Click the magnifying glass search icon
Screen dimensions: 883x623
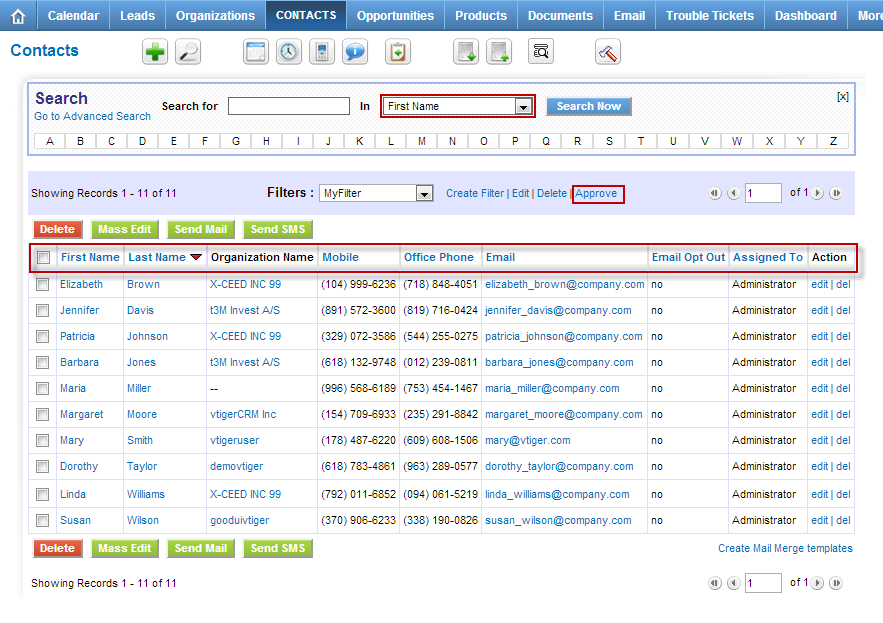tap(188, 53)
